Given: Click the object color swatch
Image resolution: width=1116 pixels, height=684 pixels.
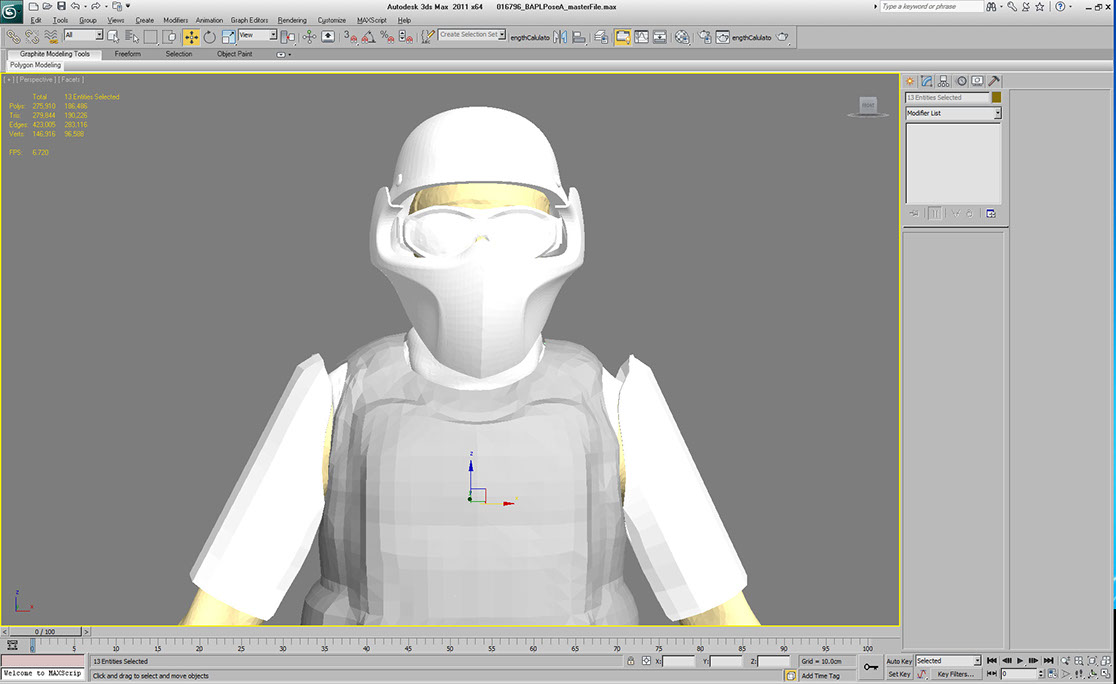Looking at the screenshot, I should tap(996, 98).
